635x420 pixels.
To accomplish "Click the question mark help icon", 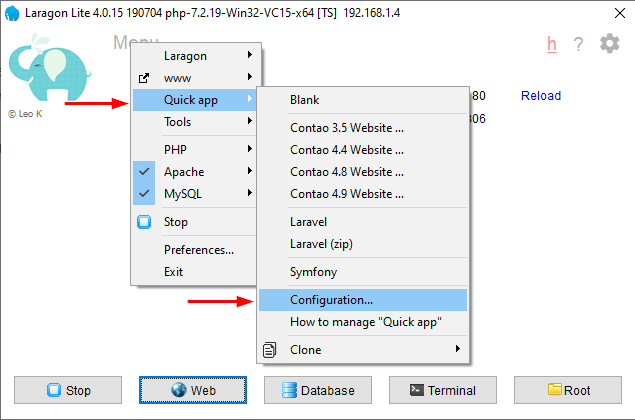I will click(578, 44).
